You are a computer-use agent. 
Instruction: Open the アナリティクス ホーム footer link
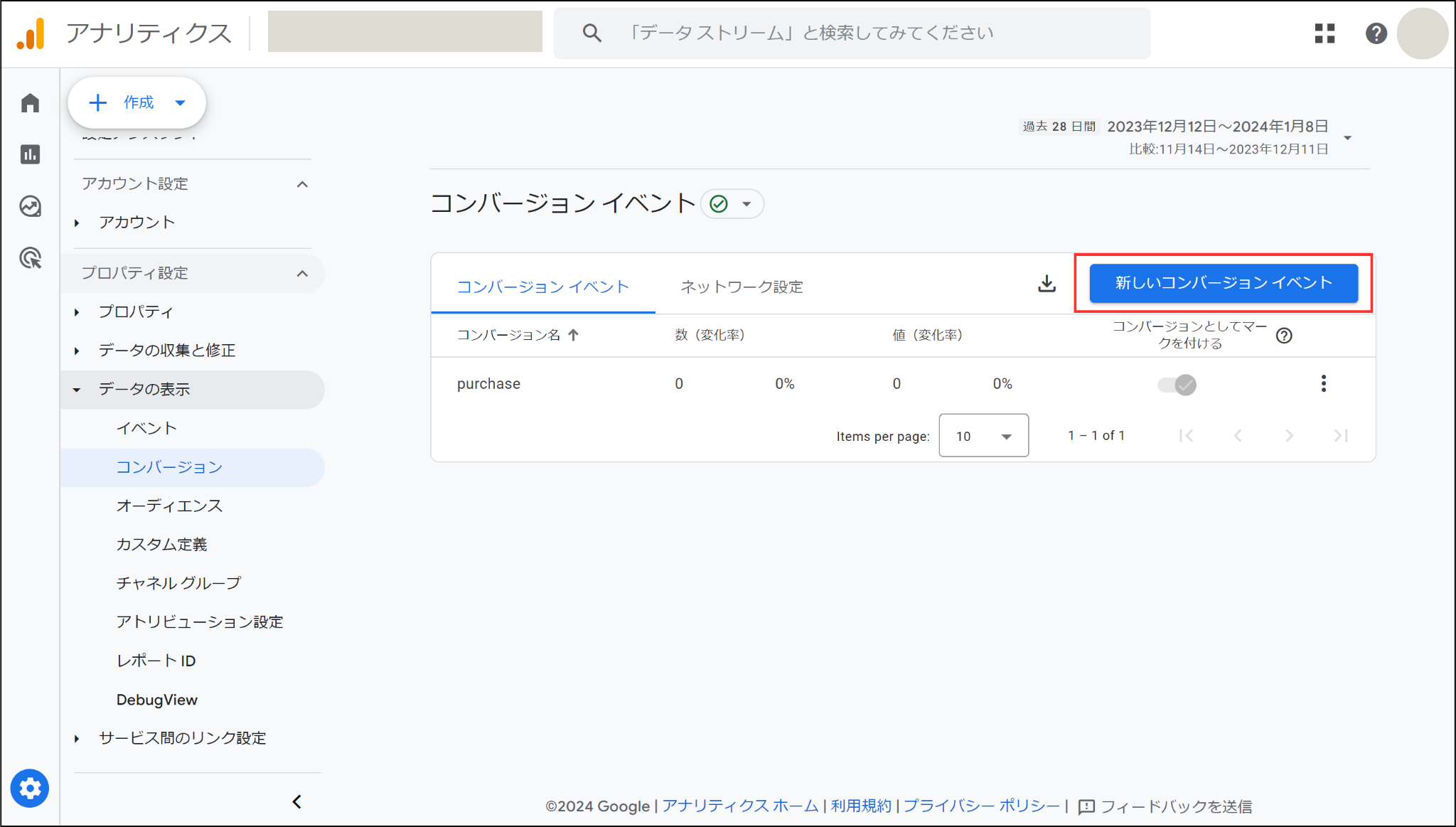[x=740, y=806]
